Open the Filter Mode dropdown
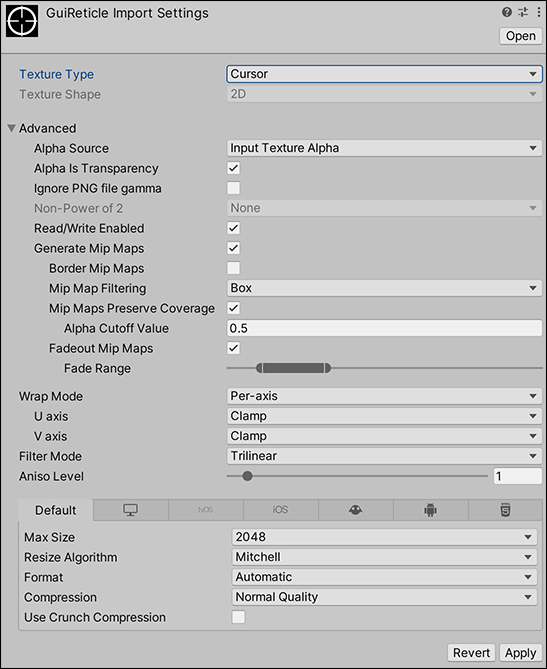This screenshot has width=547, height=669. pyautogui.click(x=384, y=456)
